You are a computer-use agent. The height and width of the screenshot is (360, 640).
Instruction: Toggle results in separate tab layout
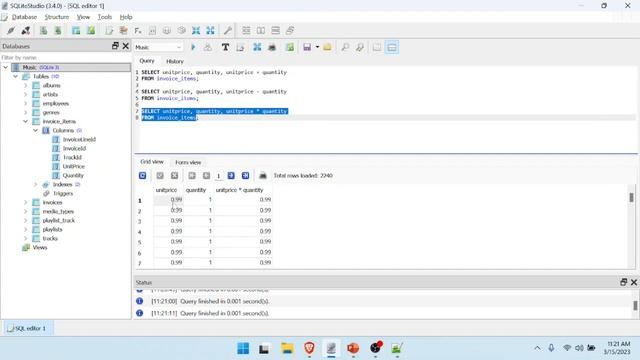pos(377,47)
